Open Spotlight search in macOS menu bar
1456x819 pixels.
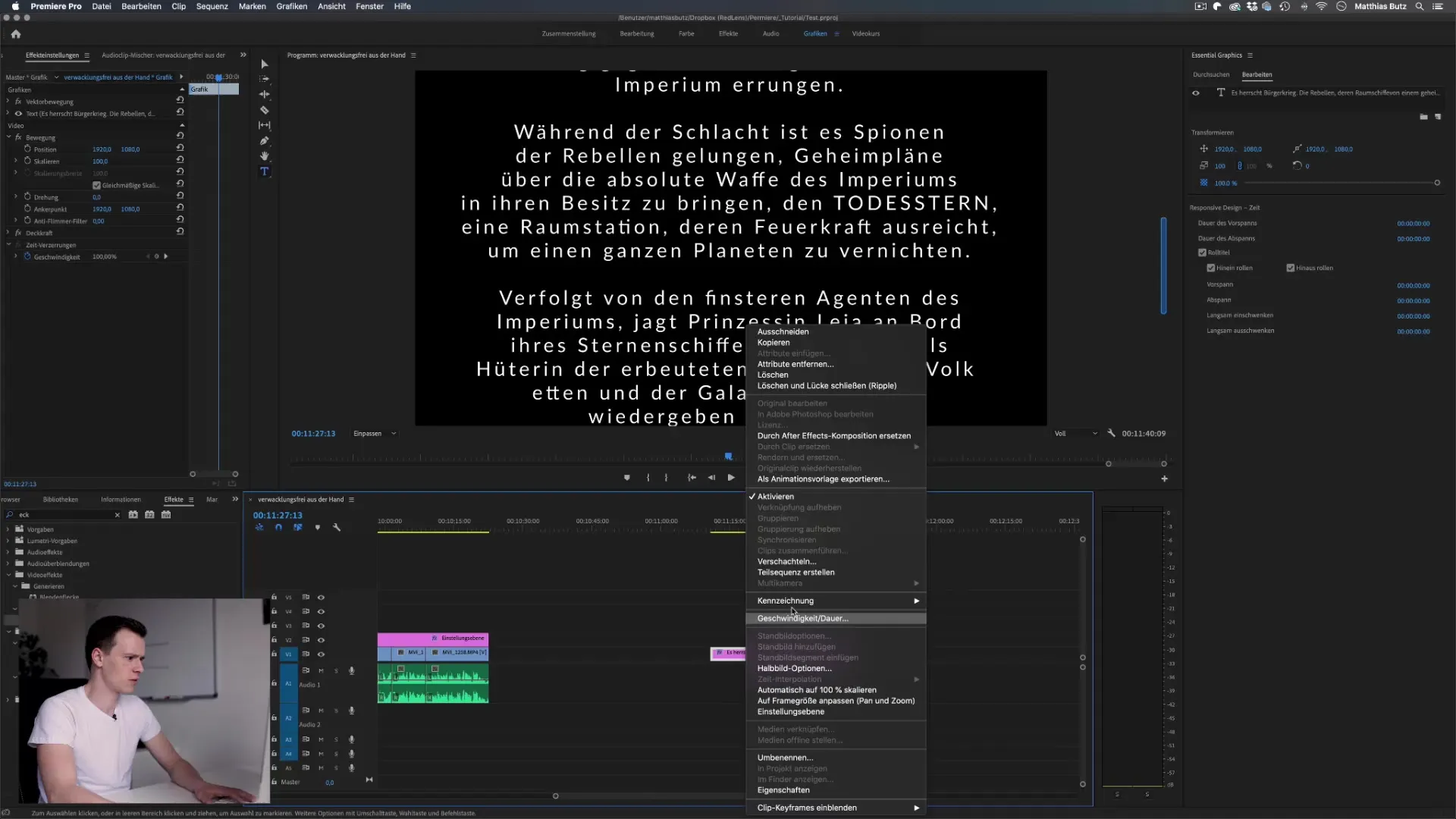1420,6
